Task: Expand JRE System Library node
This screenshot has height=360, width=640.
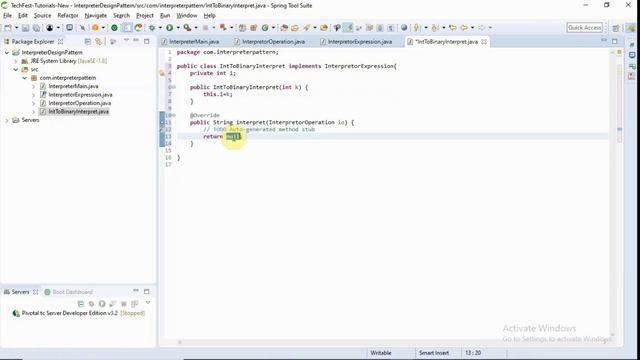Action: pos(16,61)
